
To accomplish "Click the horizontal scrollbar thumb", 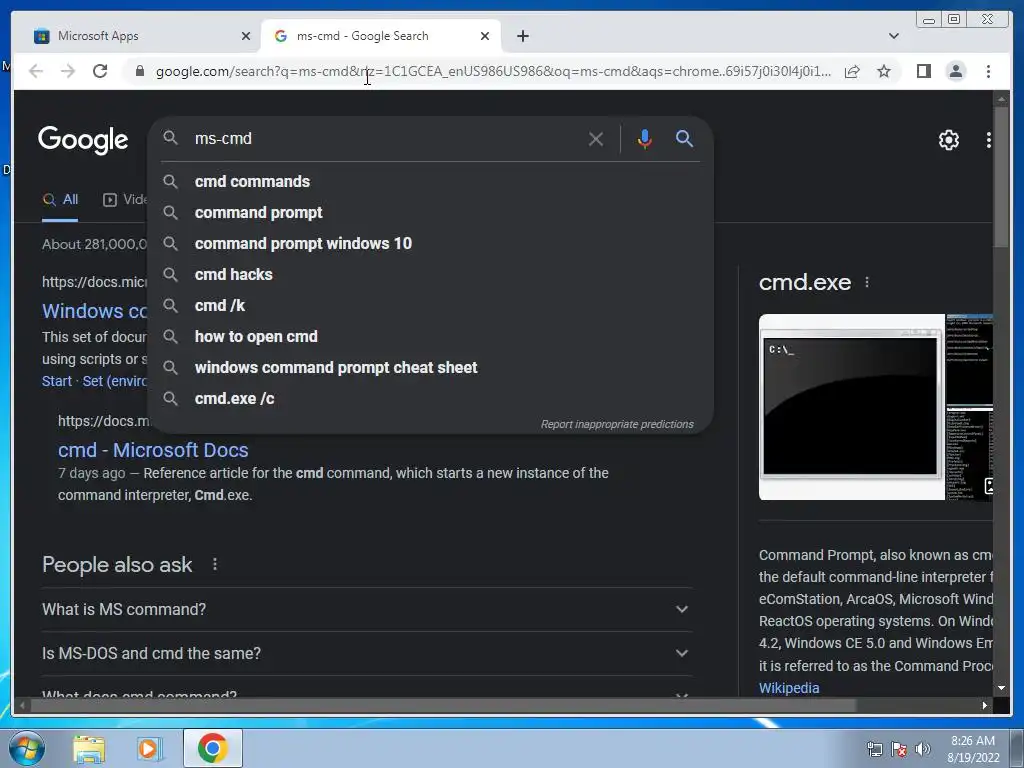I will (x=443, y=705).
